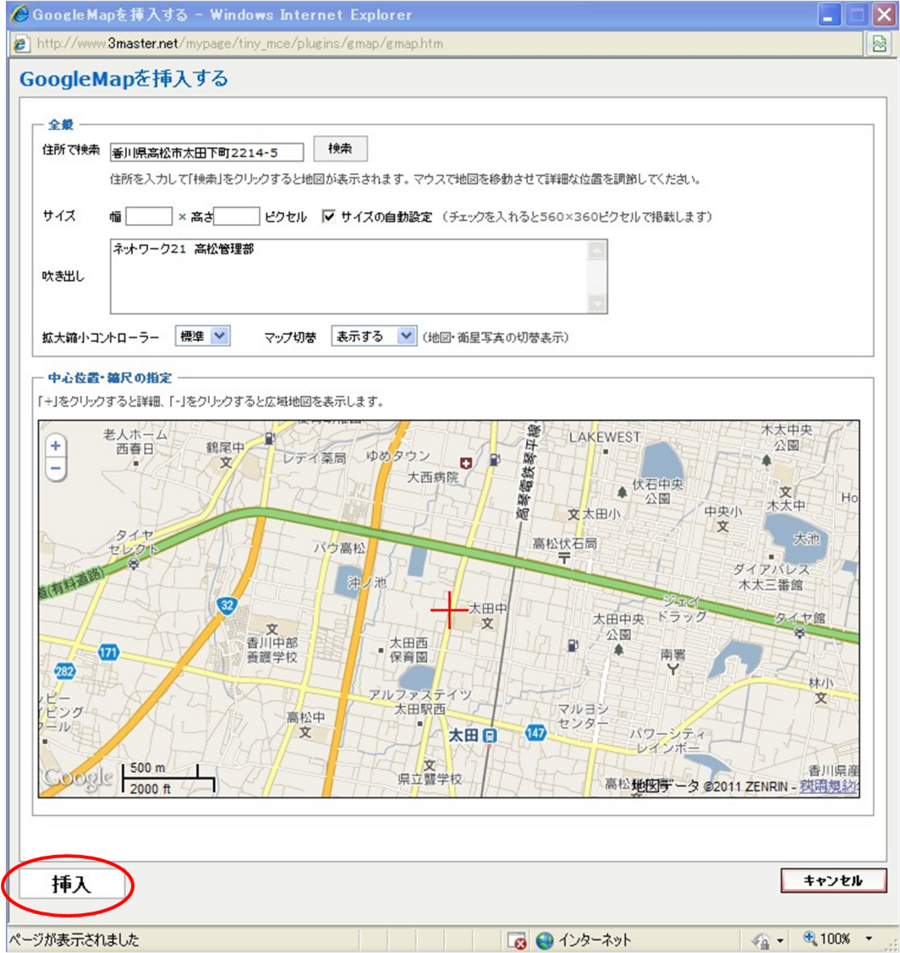Click the gas station icon near 鶴尾中

[x=270, y=438]
